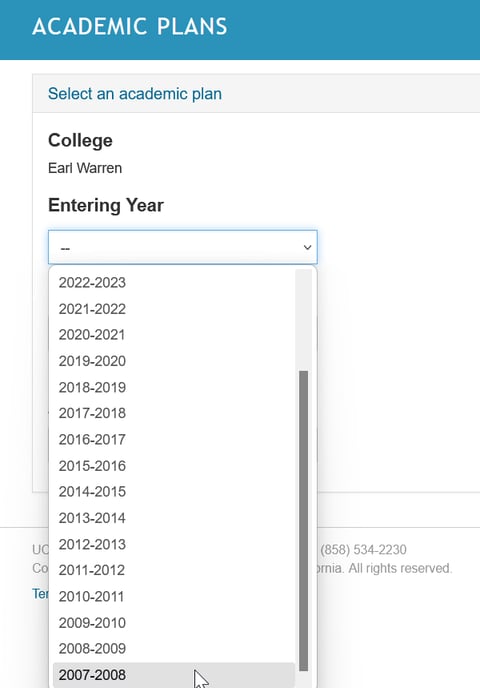Viewport: 480px width, 688px height.
Task: Select 2022-2023 entering year option
Action: pos(173,283)
